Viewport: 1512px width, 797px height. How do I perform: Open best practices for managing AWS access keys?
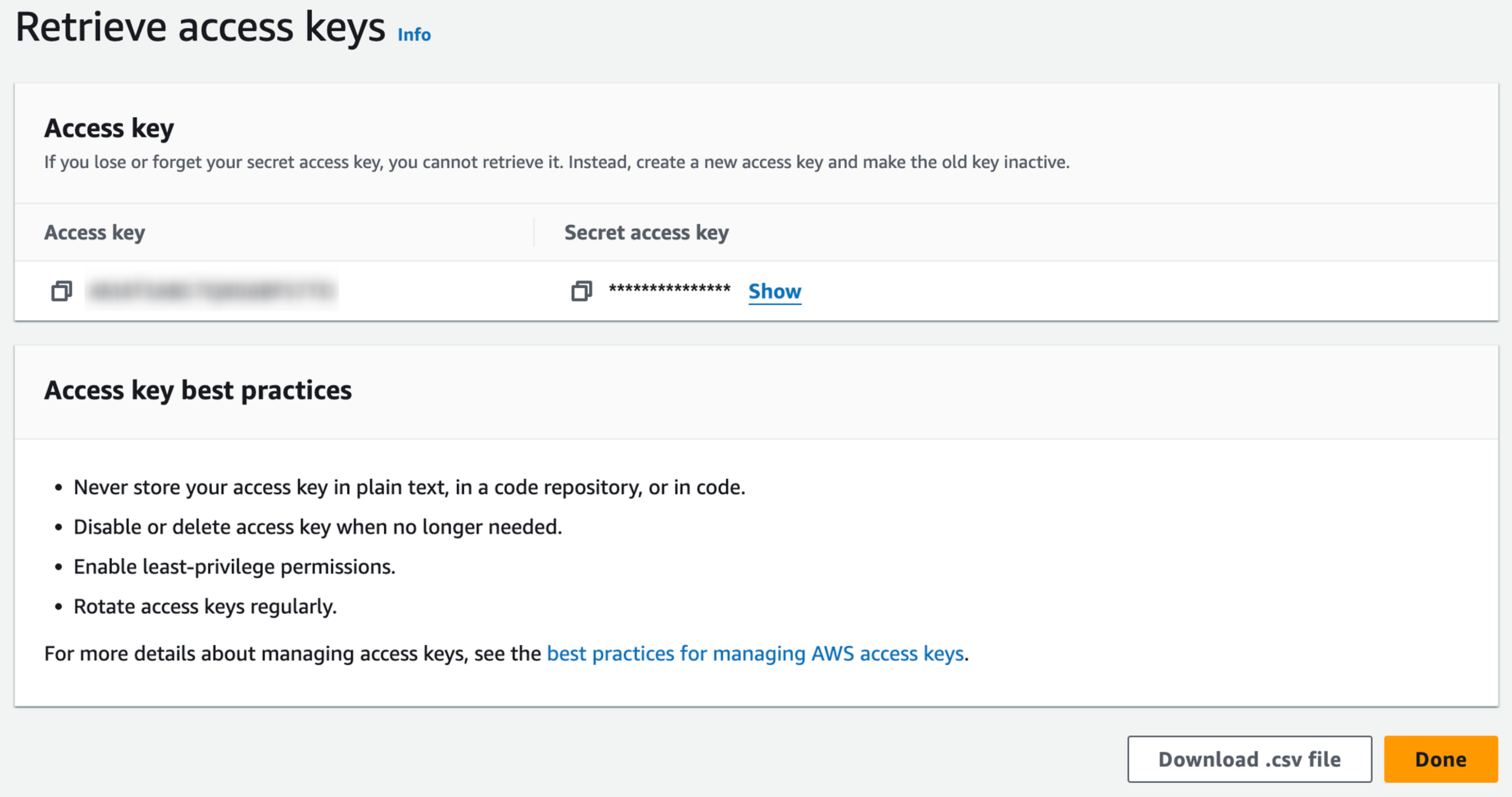click(755, 654)
